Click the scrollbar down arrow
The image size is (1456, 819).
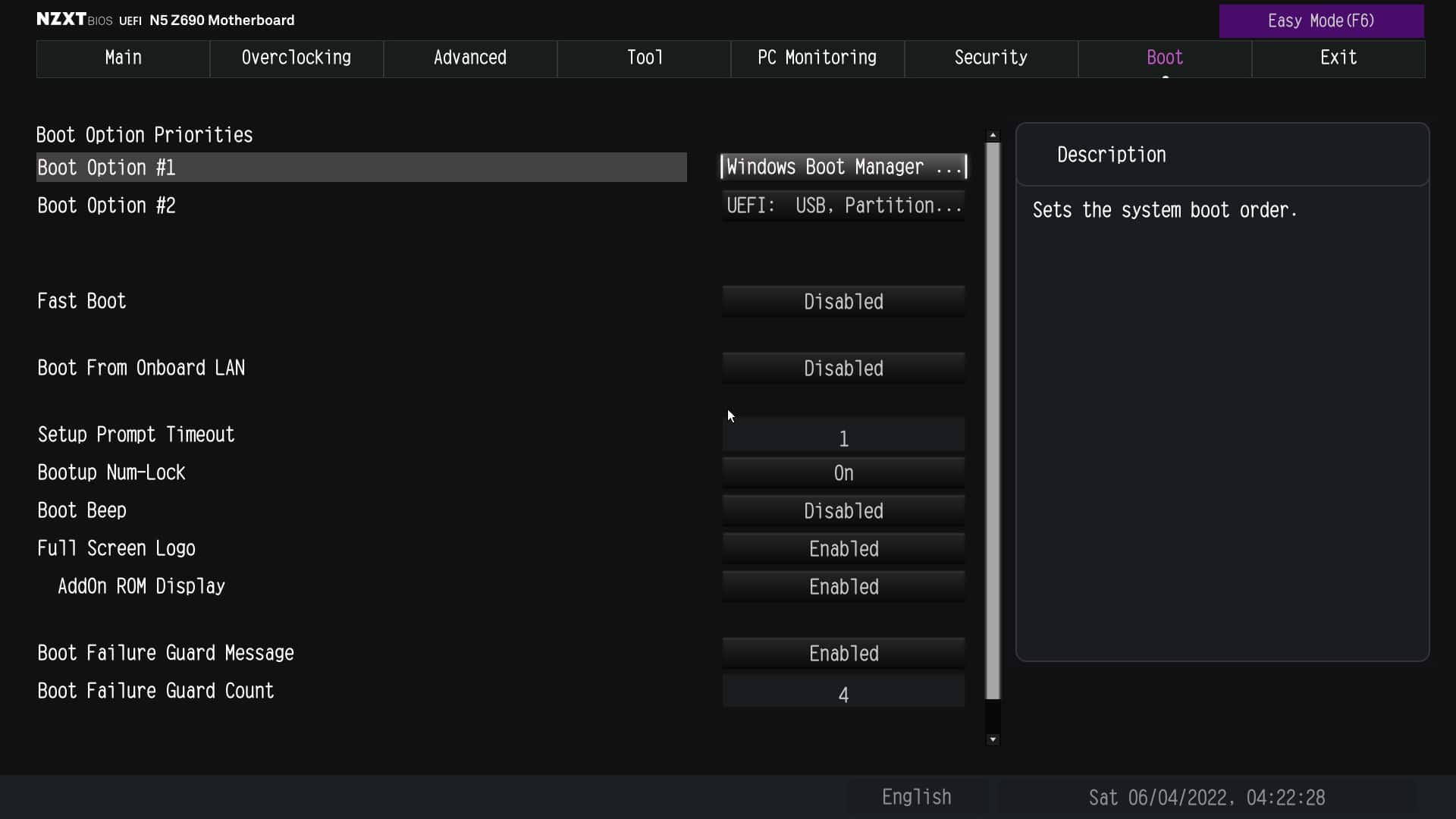[993, 739]
